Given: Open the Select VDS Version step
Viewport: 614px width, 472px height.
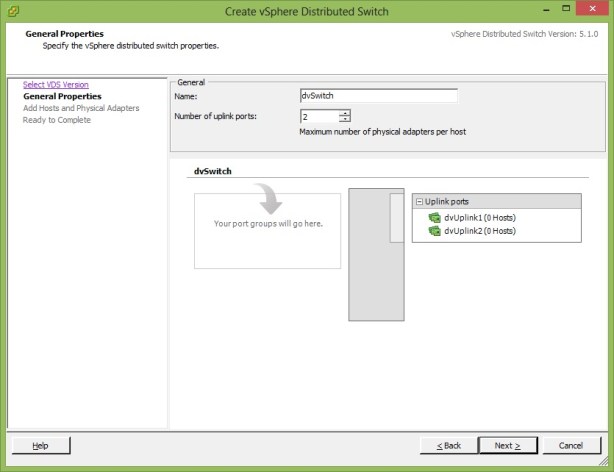Looking at the screenshot, I should click(55, 85).
